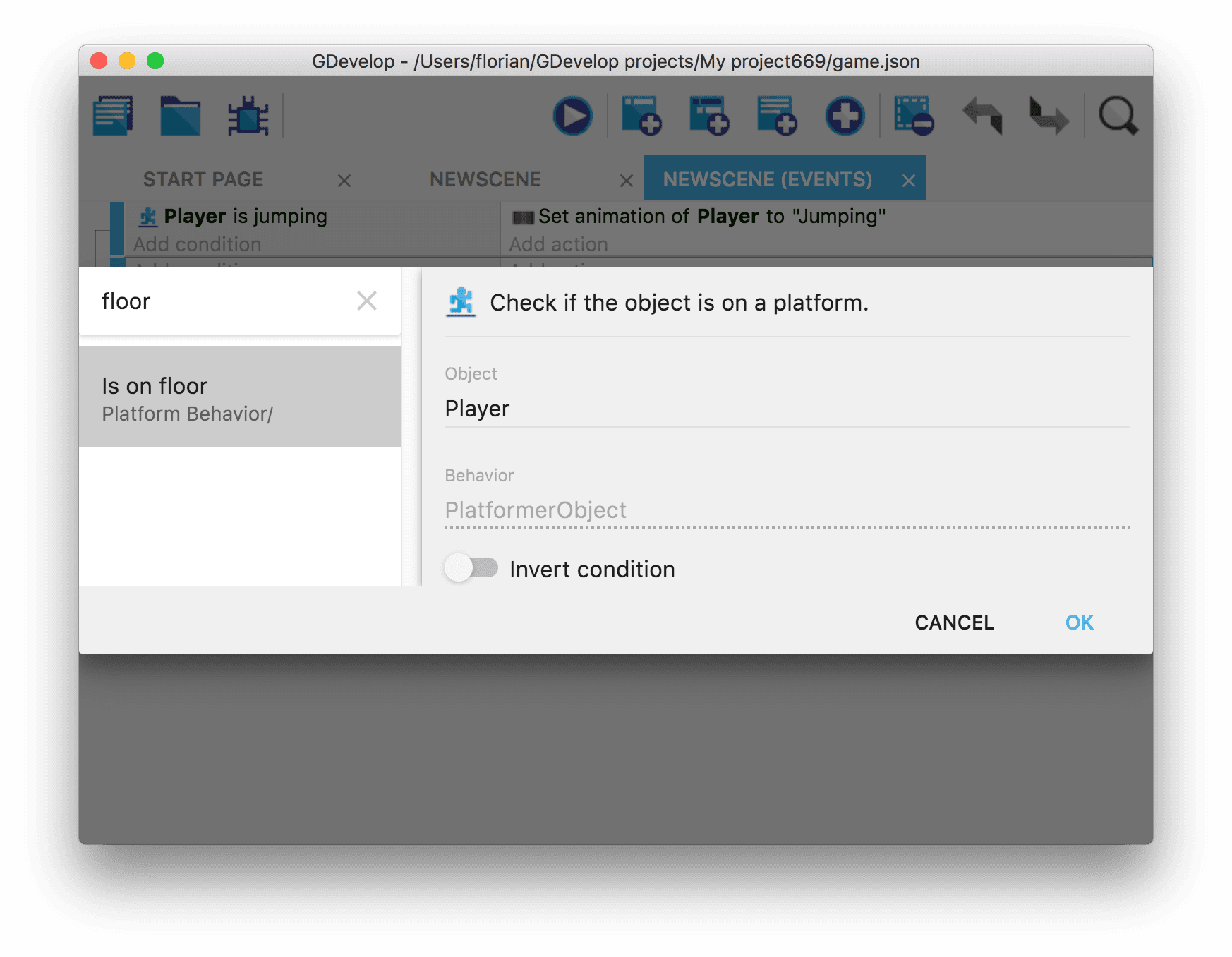Undo the last change
The height and width of the screenshot is (957, 1232).
coord(982,116)
